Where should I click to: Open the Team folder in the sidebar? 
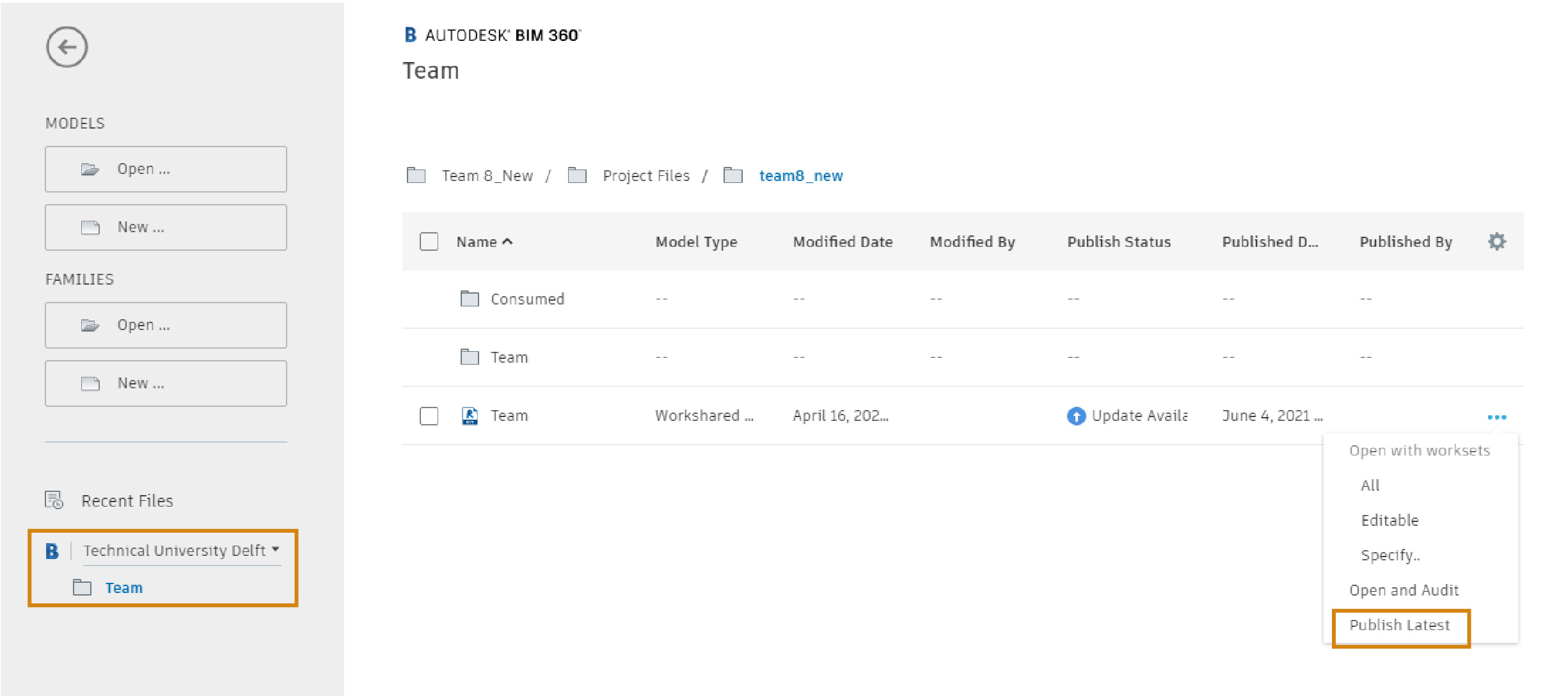tap(124, 587)
